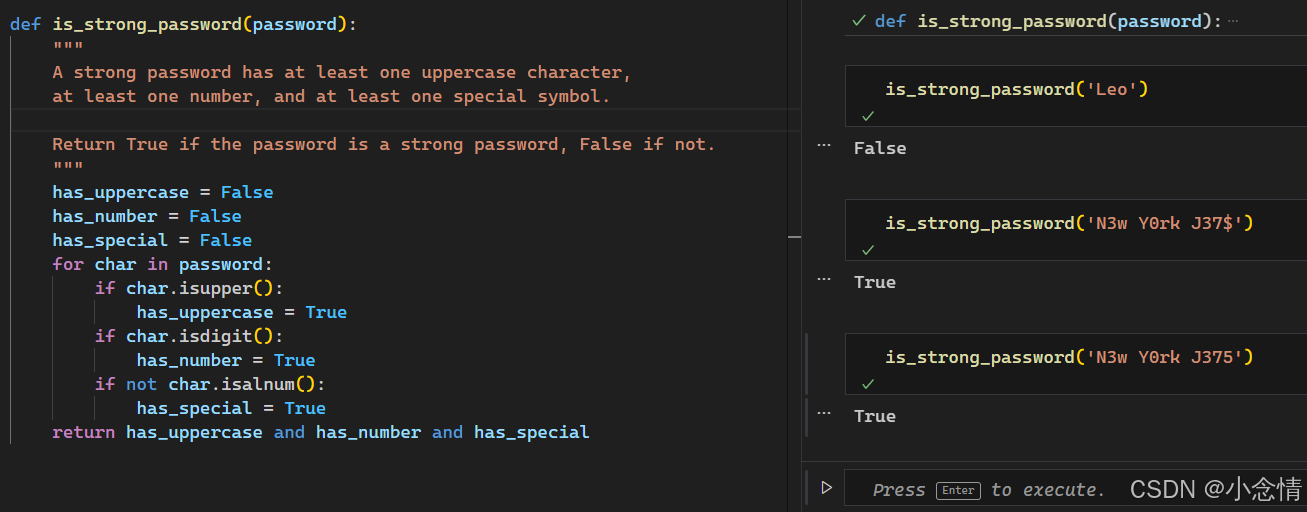Click the return statement at the function's end
1307x512 pixels.
[x=321, y=432]
